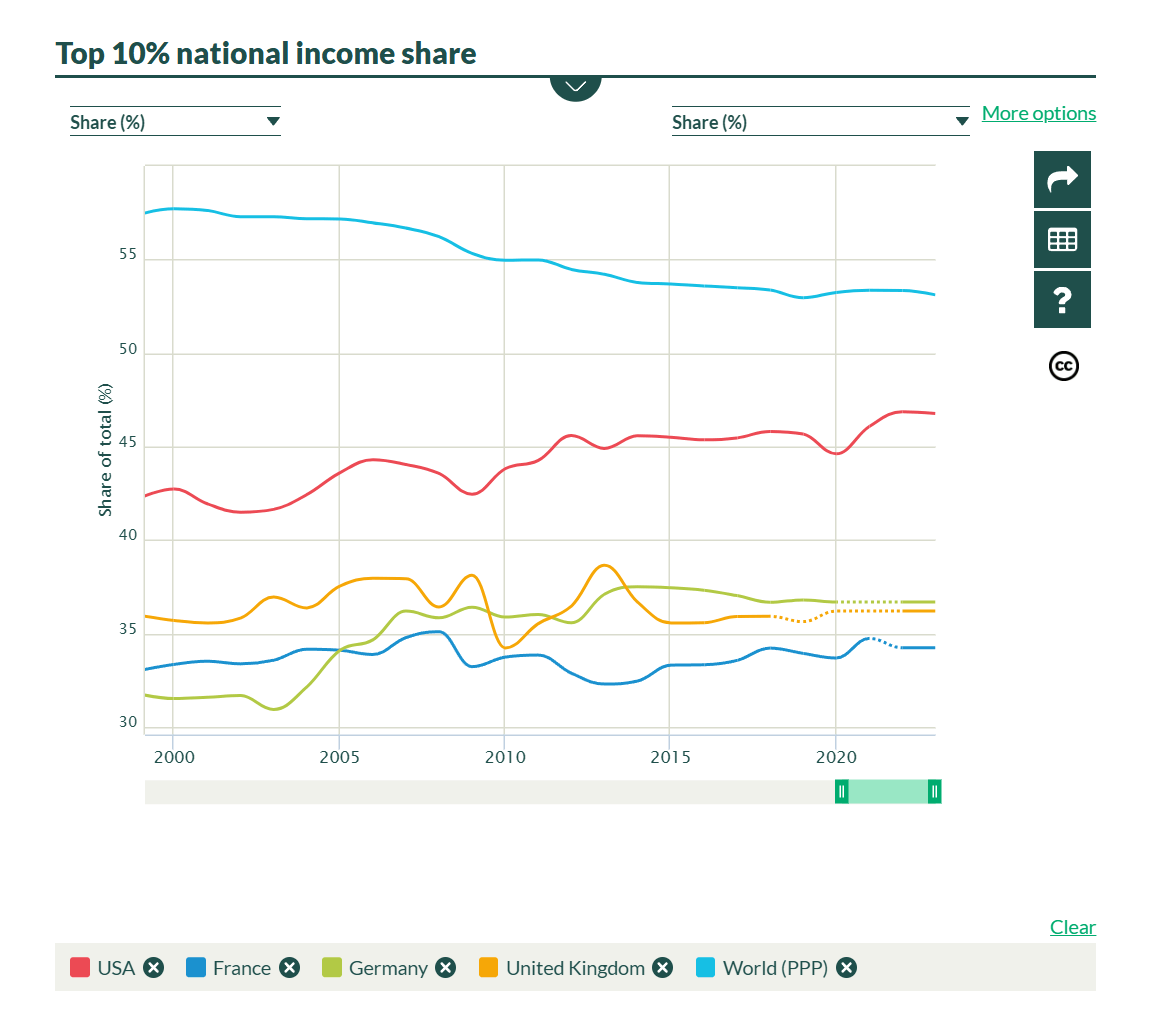Open the right Share (%) dropdown
This screenshot has height=1033, width=1159.
[820, 122]
